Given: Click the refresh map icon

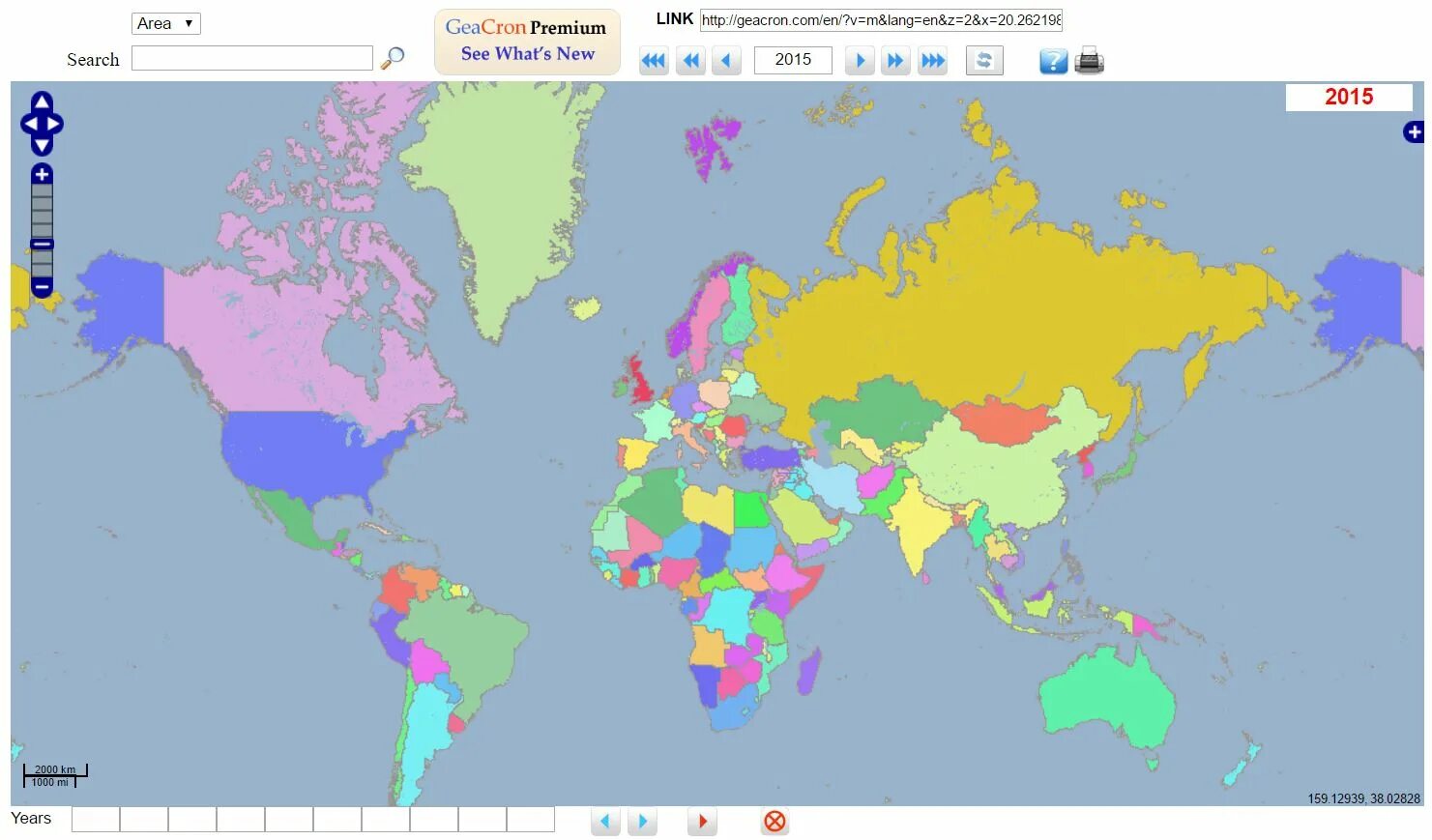Looking at the screenshot, I should [x=984, y=61].
